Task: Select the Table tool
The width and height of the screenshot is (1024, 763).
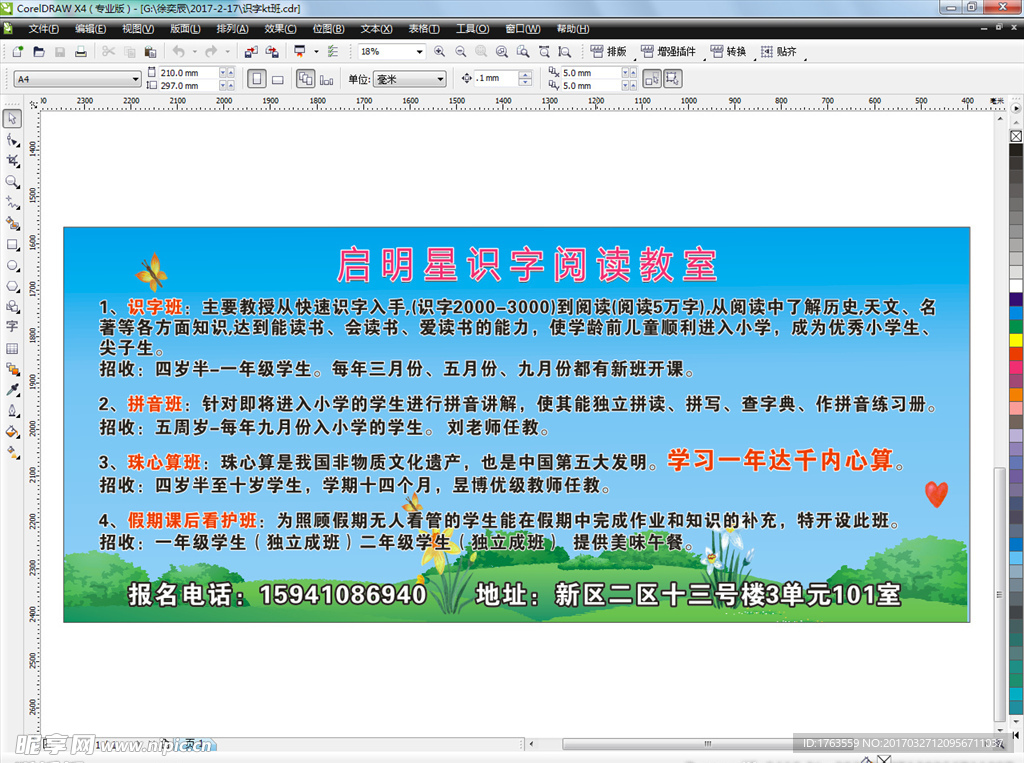Action: click(x=13, y=350)
